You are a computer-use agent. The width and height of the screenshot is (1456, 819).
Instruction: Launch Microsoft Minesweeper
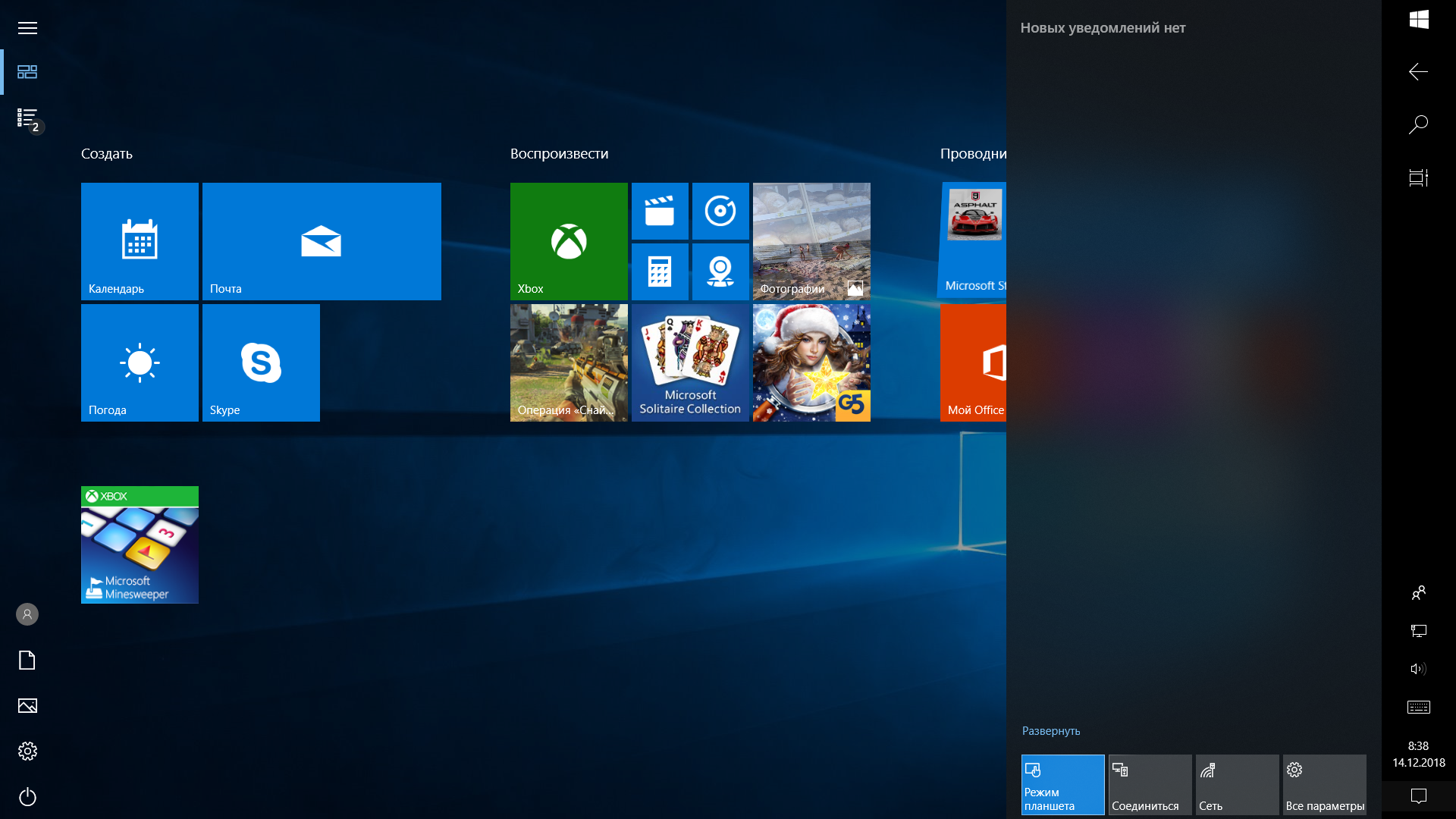click(139, 544)
